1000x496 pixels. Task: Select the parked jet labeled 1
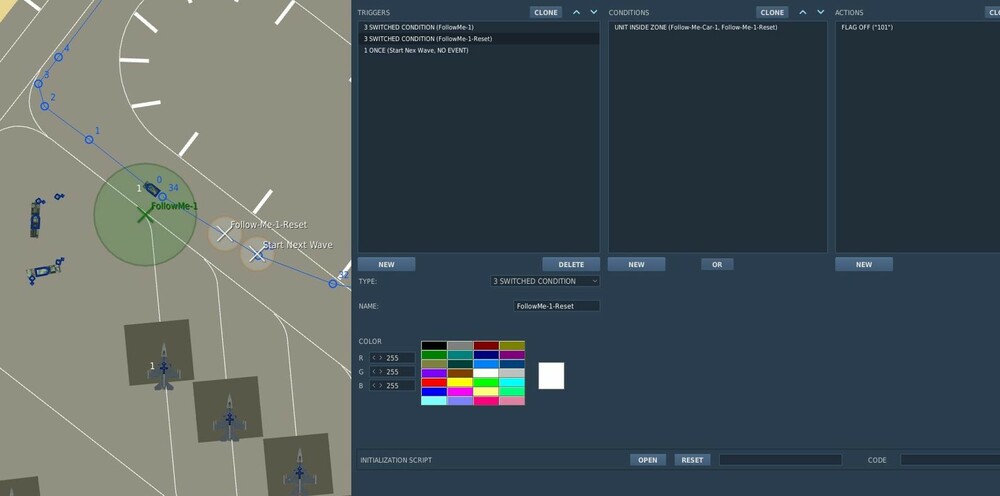(163, 367)
